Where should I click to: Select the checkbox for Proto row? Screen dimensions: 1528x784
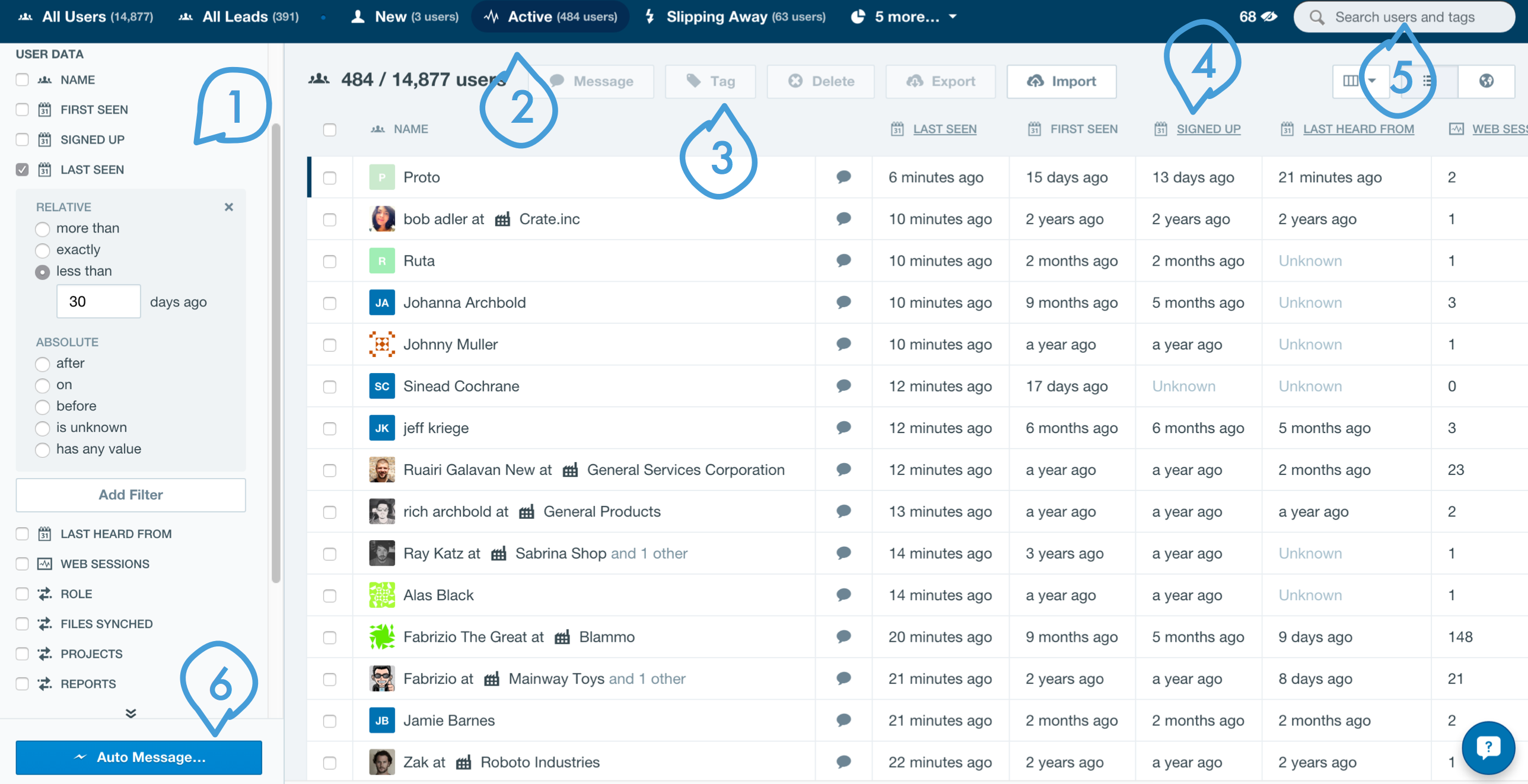pos(330,177)
